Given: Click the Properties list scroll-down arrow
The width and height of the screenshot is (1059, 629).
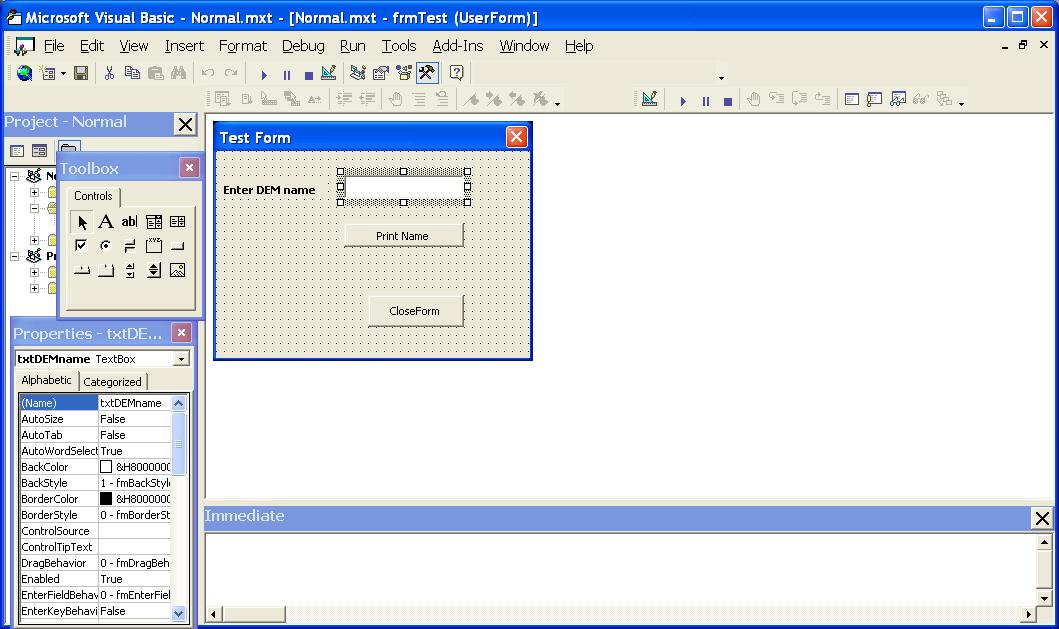Looking at the screenshot, I should 178,613.
